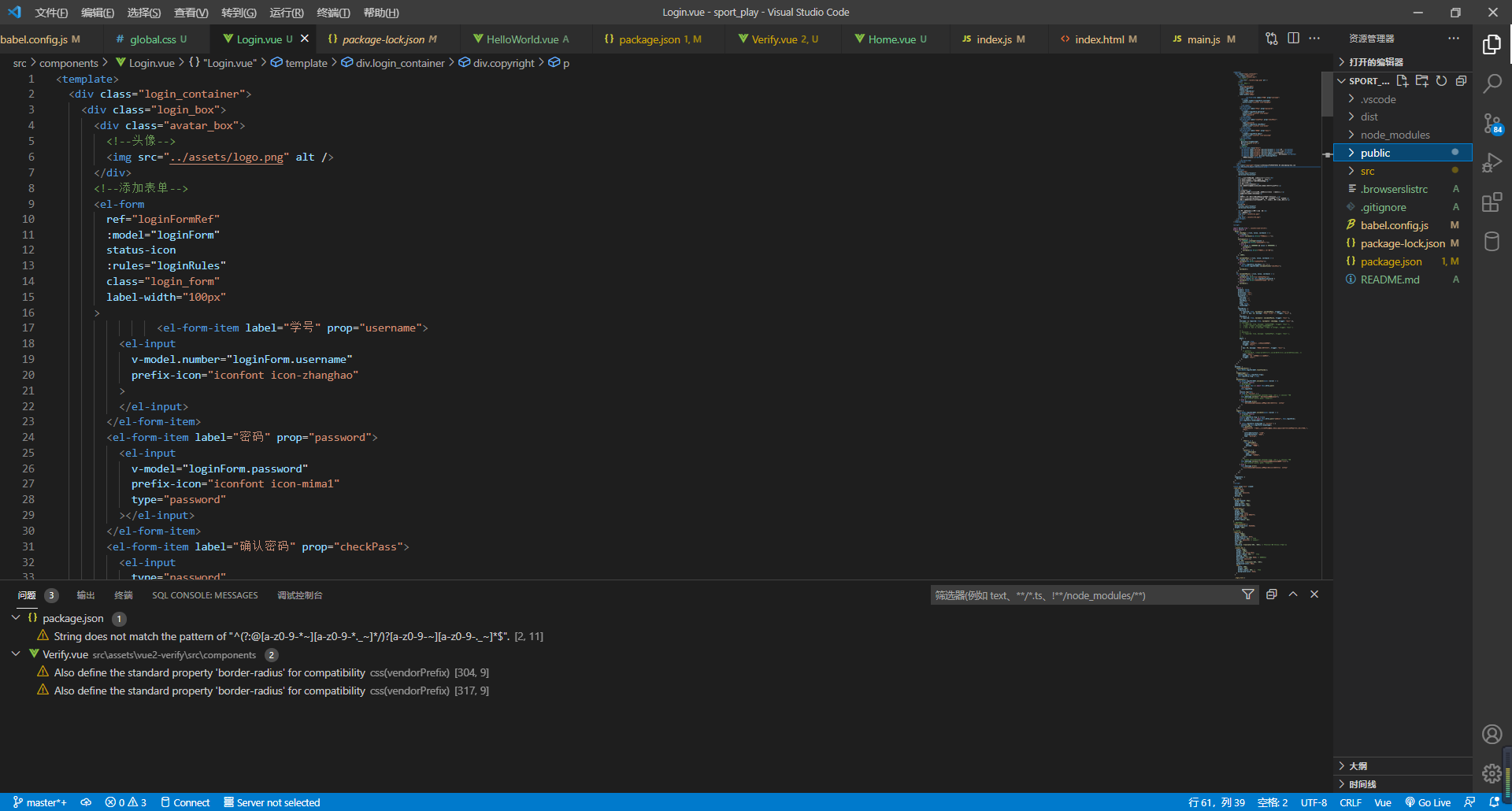Expand the .vscode folder
This screenshot has height=811, width=1512.
(x=1403, y=99)
